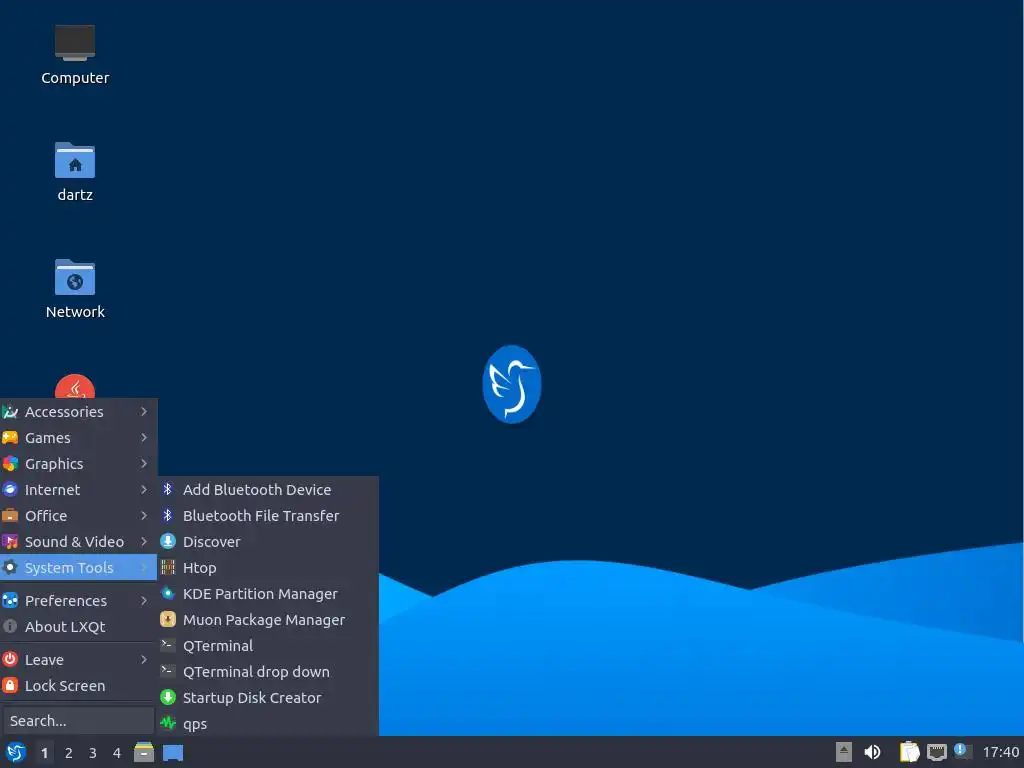The image size is (1024, 768).
Task: Open the Sound & Video menu category
Action: 78,541
